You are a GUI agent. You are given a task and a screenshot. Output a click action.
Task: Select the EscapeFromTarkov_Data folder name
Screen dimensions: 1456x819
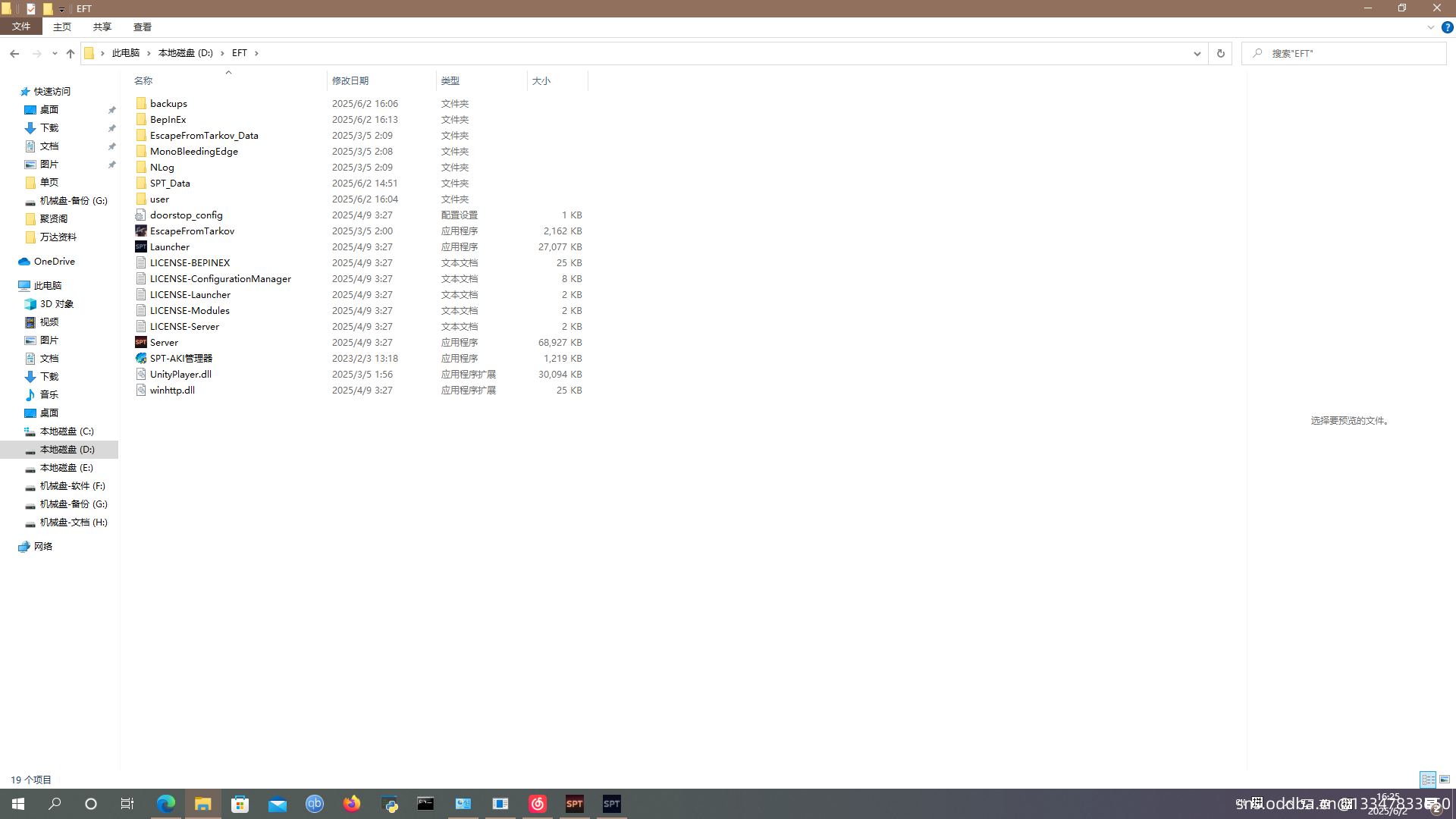204,135
